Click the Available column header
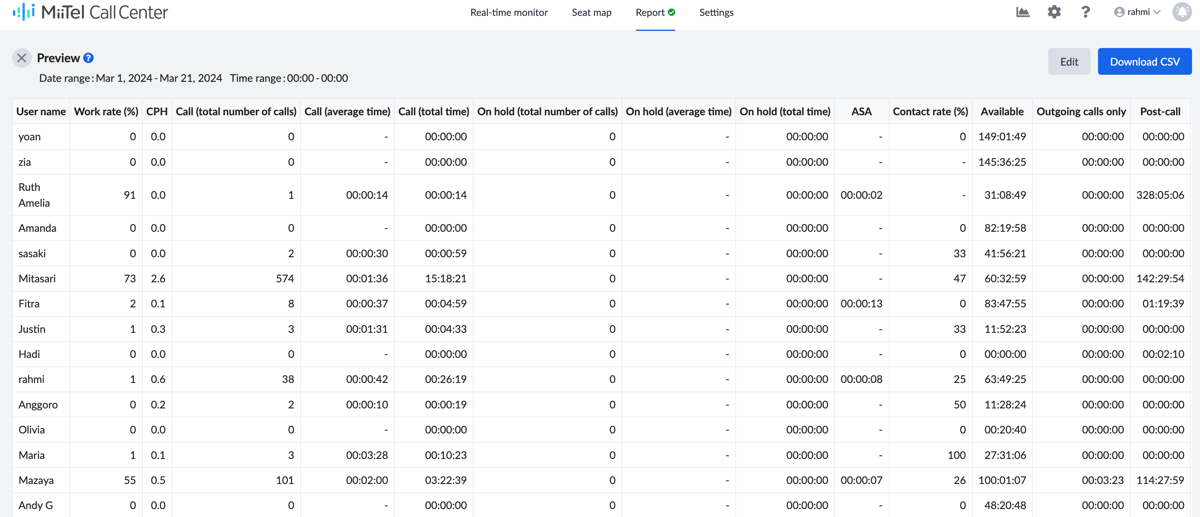Image resolution: width=1200 pixels, height=517 pixels. (x=1002, y=111)
